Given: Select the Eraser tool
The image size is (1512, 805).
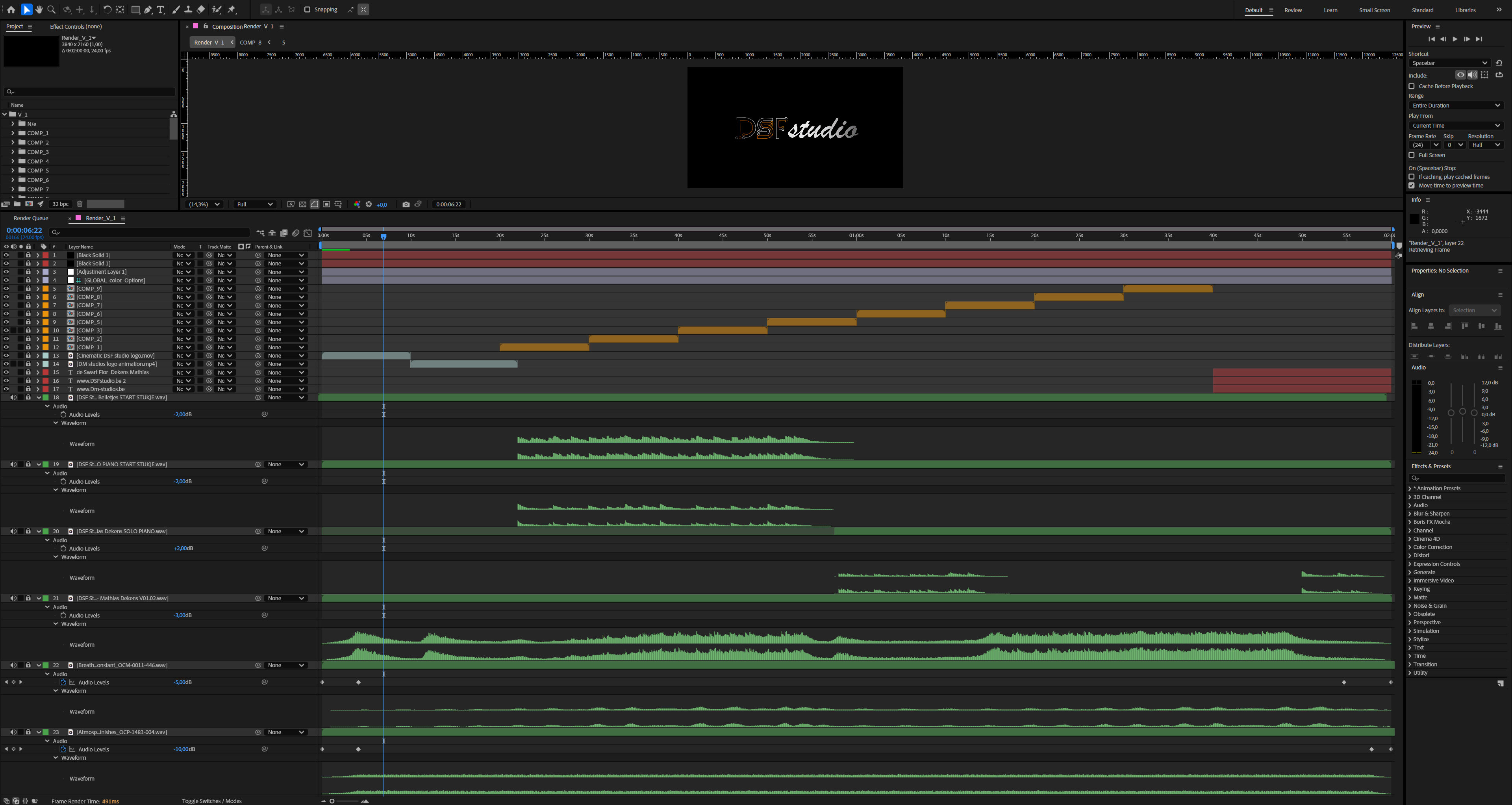Looking at the screenshot, I should pyautogui.click(x=201, y=9).
